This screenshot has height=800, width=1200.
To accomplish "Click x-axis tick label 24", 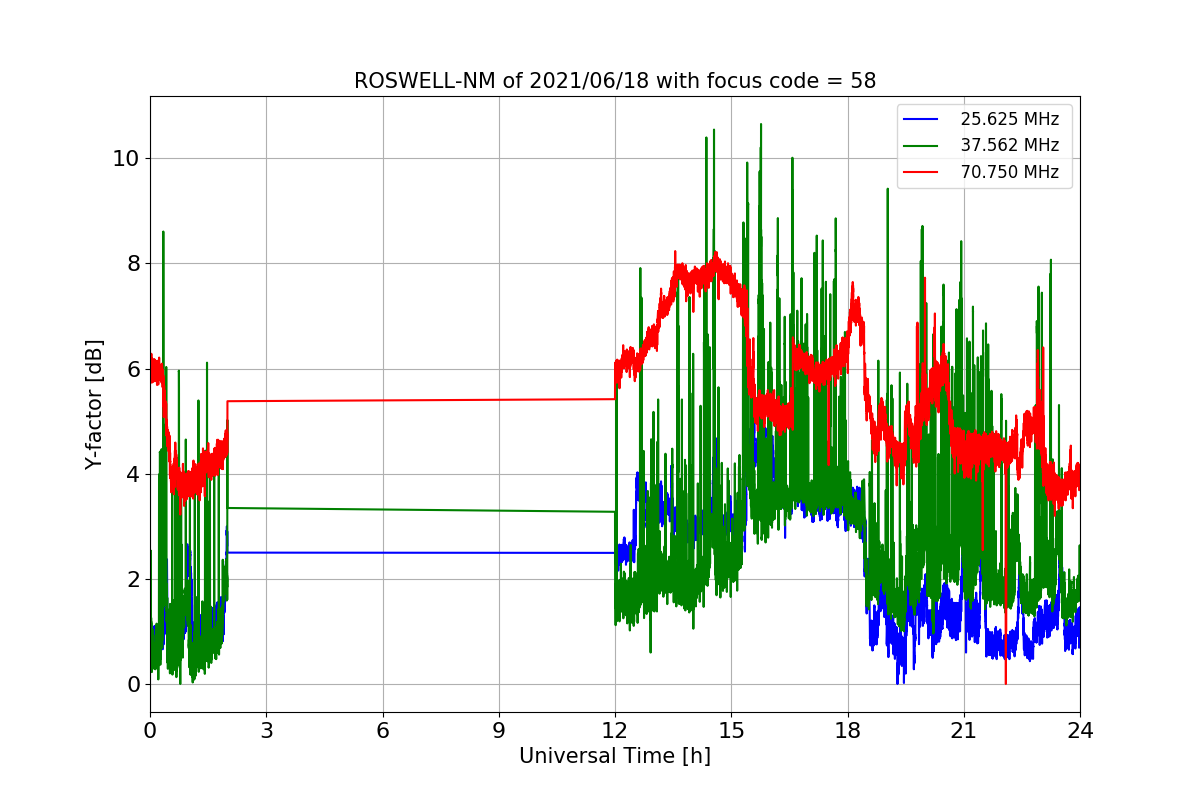I will tap(1080, 731).
